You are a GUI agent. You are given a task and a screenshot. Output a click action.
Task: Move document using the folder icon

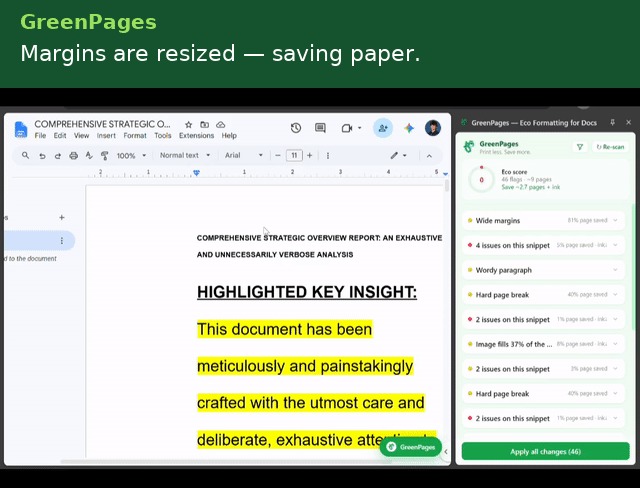point(204,125)
